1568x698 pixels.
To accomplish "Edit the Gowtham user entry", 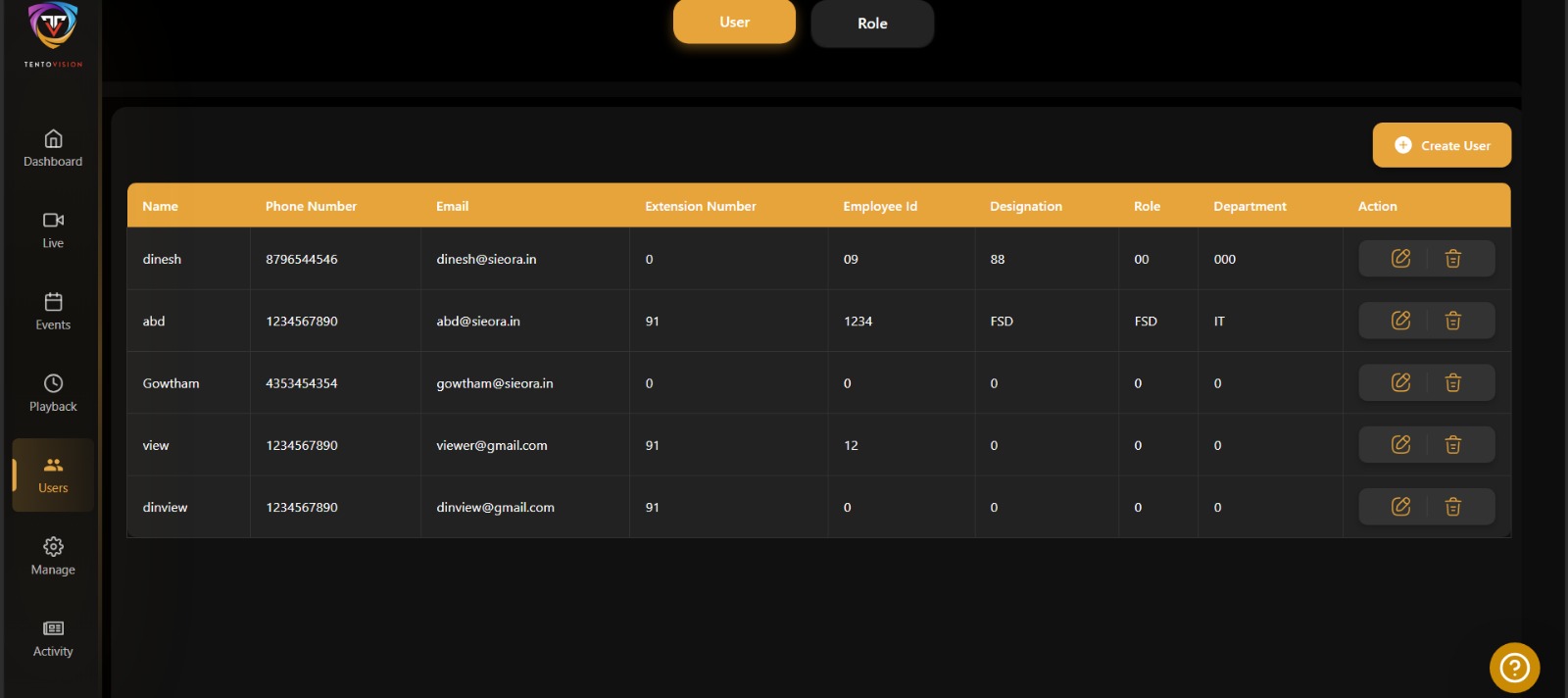I will pos(1400,382).
